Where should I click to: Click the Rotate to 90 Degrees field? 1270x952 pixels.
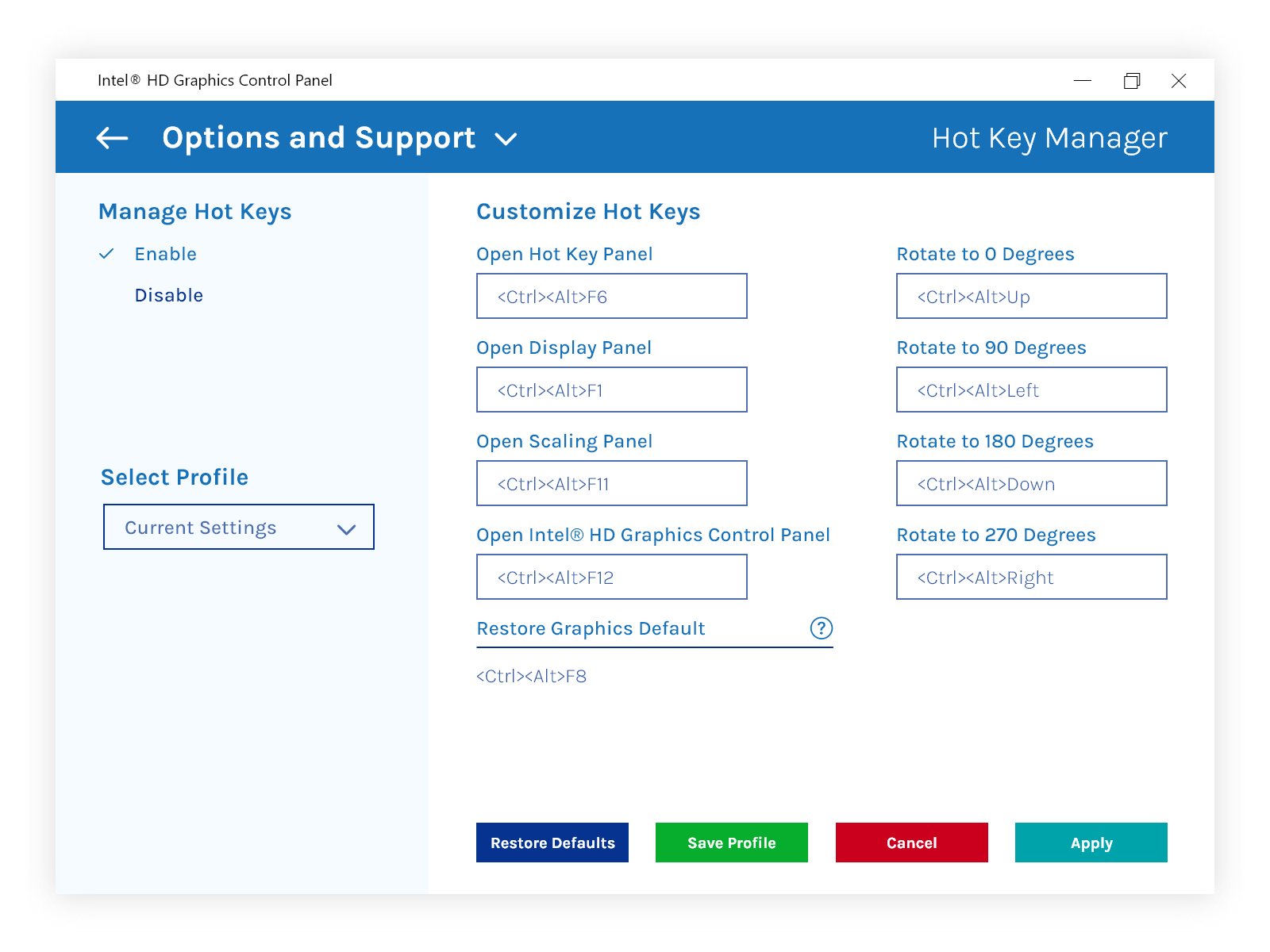(1032, 390)
